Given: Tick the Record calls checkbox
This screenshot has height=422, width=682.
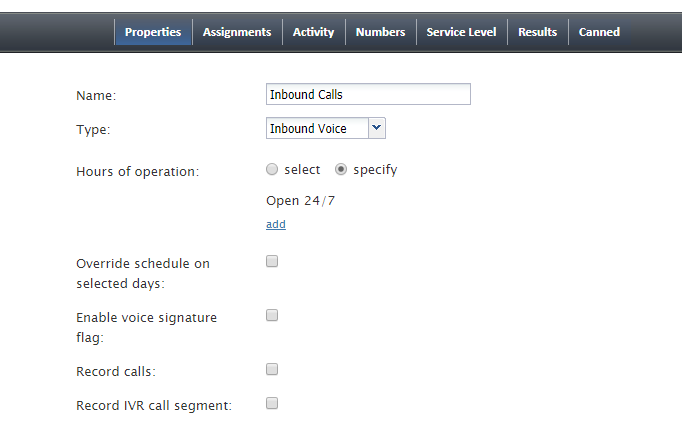Looking at the screenshot, I should (x=272, y=369).
